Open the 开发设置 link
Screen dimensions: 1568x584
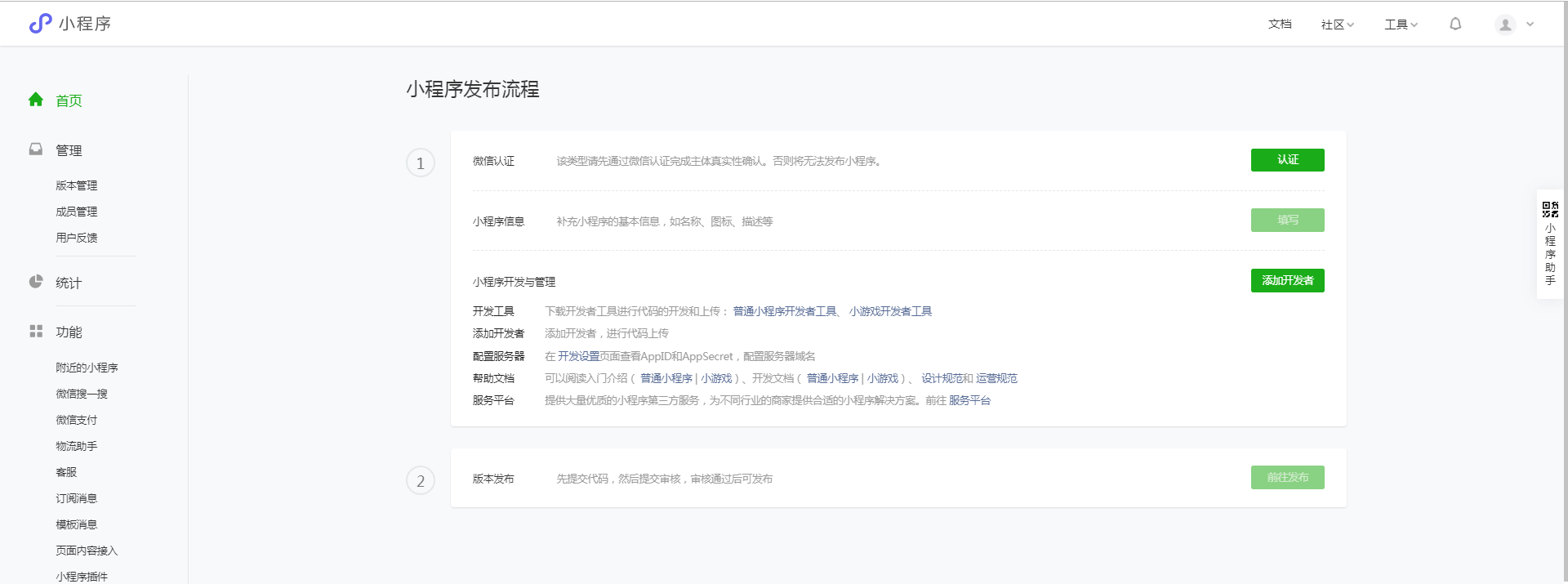(x=579, y=356)
